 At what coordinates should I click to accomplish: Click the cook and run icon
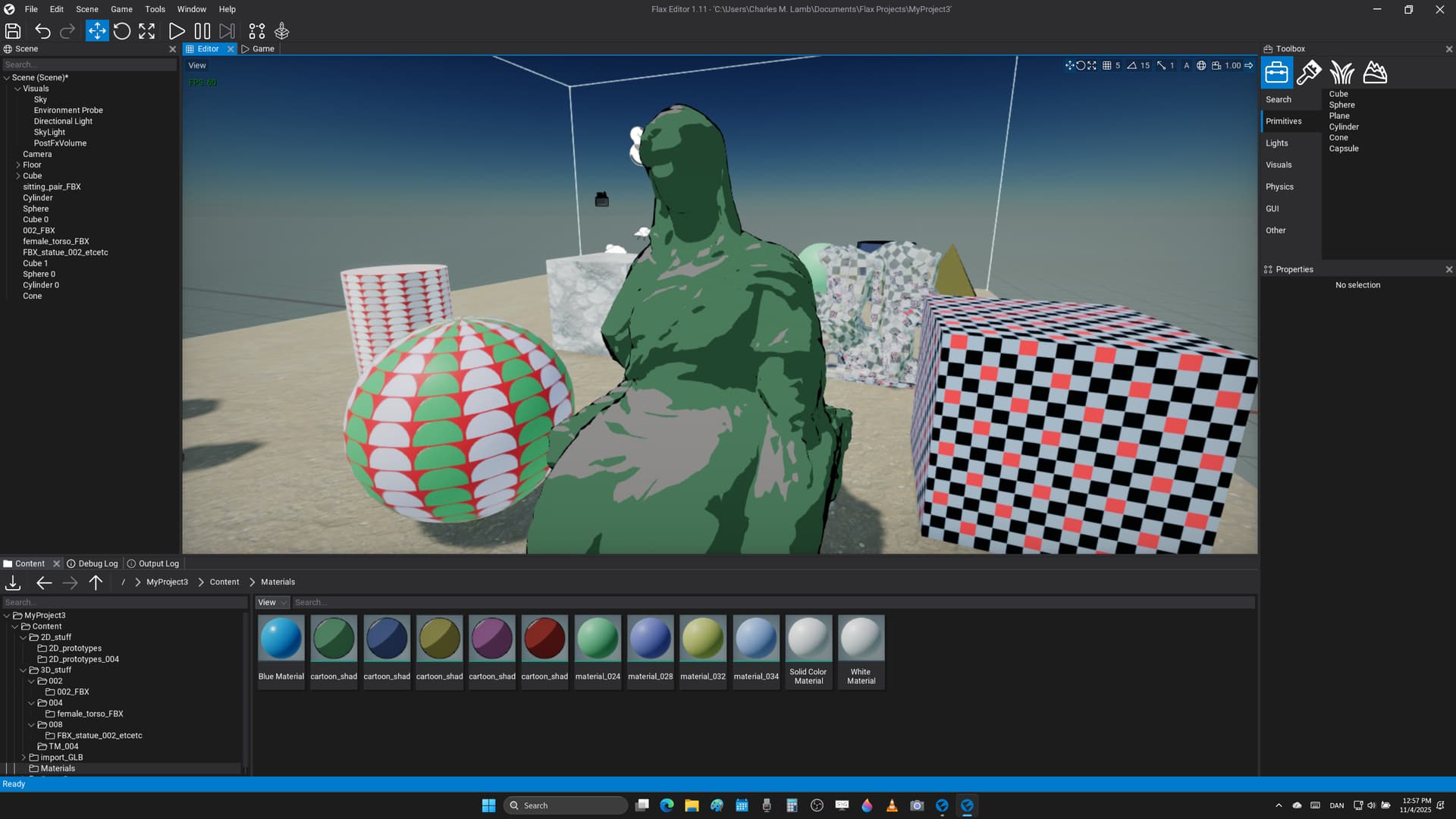tap(282, 31)
